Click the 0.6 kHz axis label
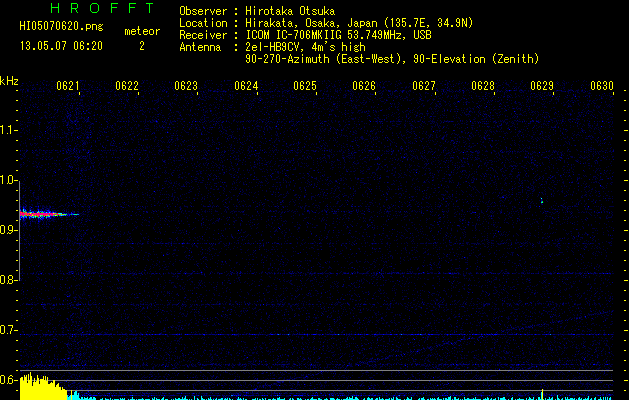 8,380
